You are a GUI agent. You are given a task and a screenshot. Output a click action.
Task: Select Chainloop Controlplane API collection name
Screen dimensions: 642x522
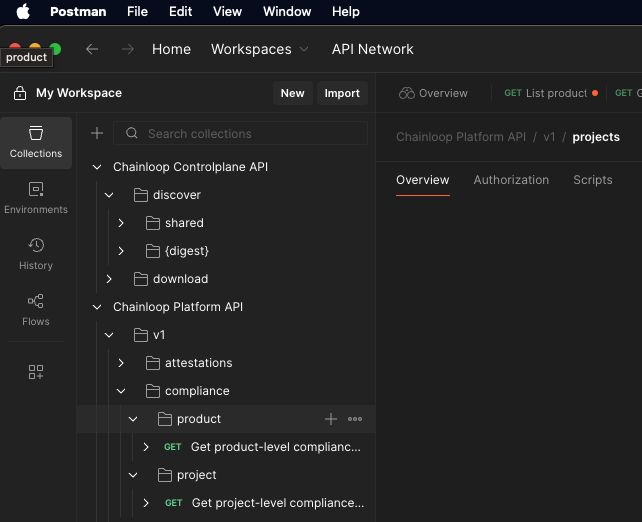pyautogui.click(x=190, y=167)
